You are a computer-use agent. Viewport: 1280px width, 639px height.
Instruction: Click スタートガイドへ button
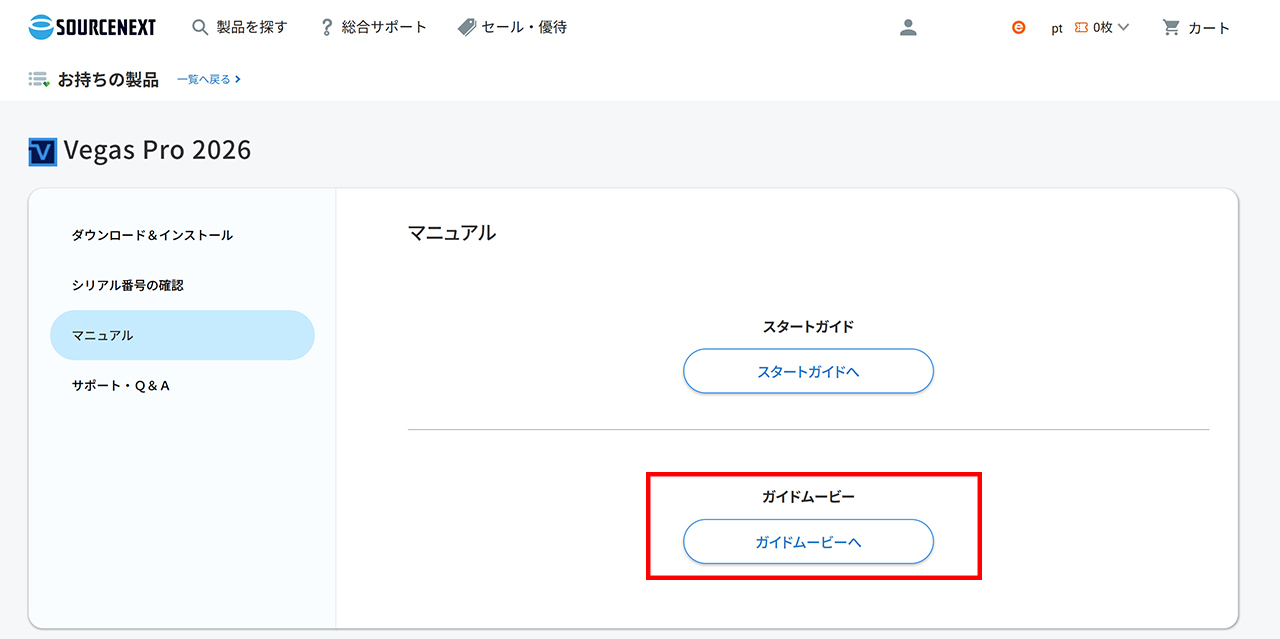(x=808, y=371)
